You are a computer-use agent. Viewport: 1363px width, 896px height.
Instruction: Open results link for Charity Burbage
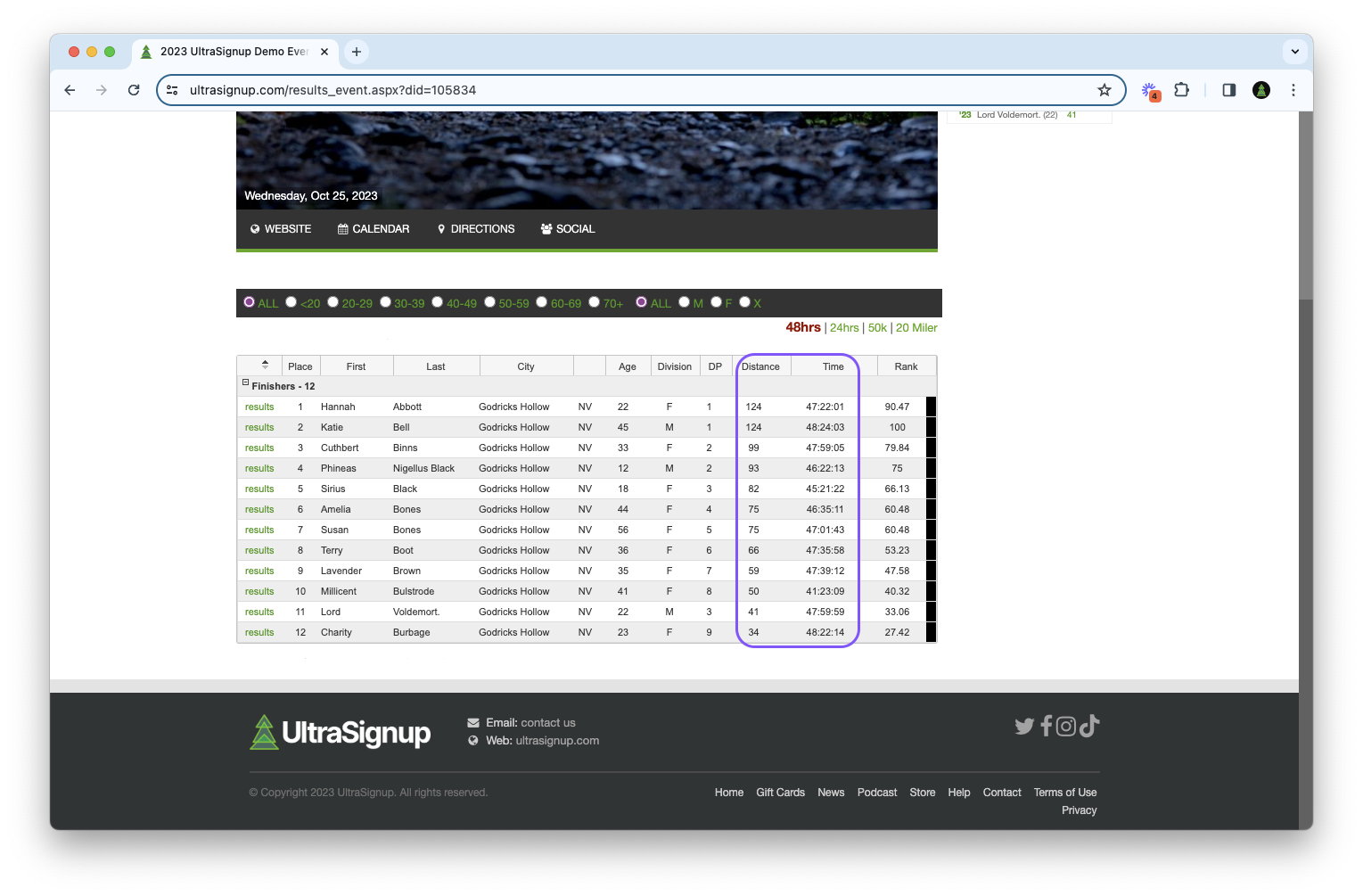click(259, 632)
